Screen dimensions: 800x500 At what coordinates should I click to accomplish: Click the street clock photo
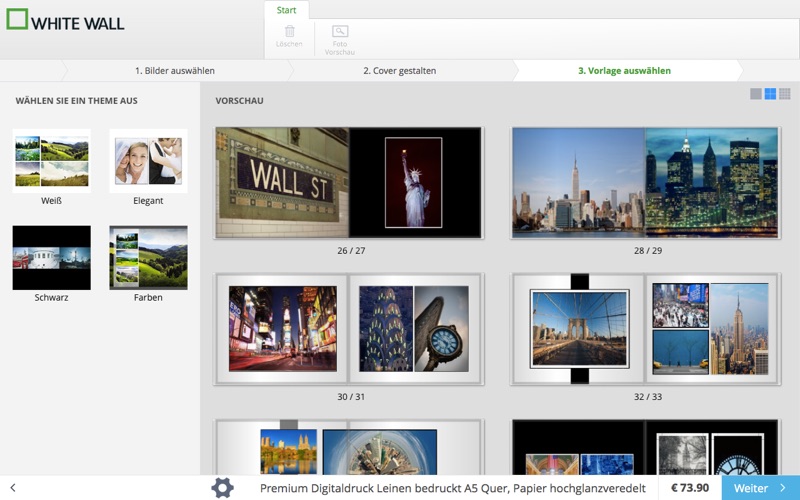442,329
